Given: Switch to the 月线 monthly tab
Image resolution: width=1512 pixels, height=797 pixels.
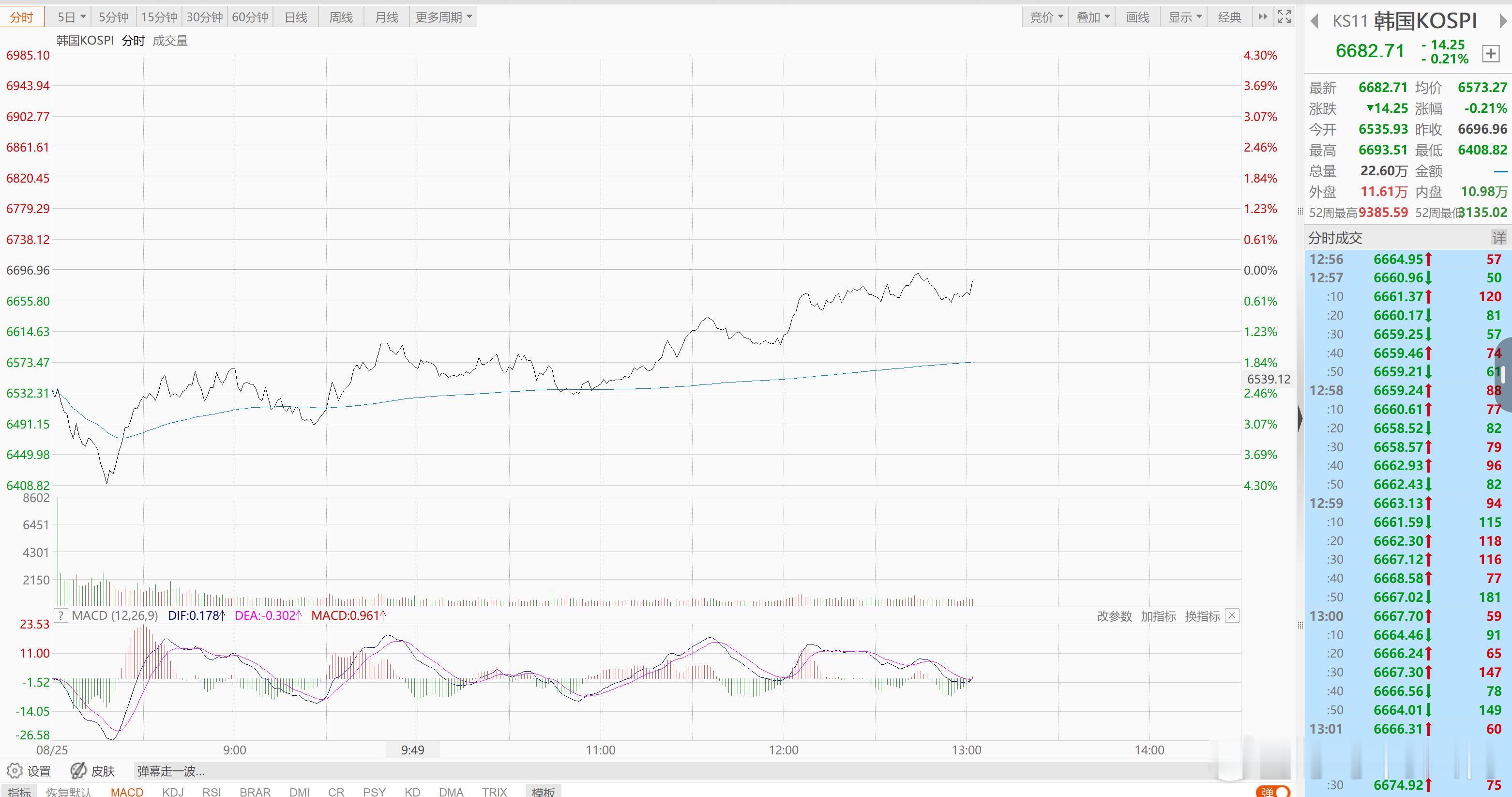Looking at the screenshot, I should [387, 17].
